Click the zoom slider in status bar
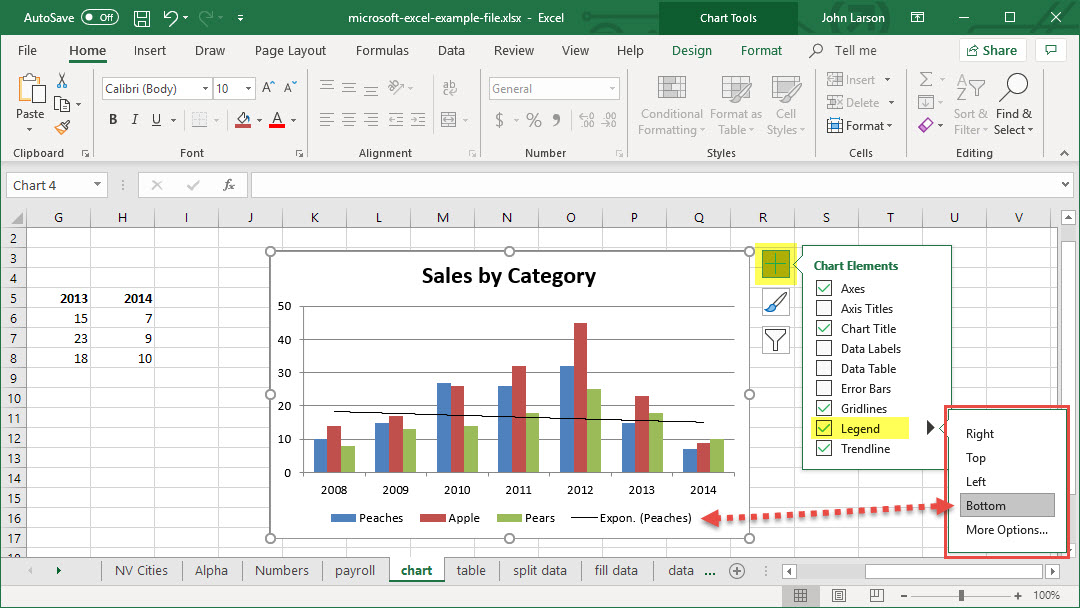This screenshot has width=1080, height=608. [961, 596]
